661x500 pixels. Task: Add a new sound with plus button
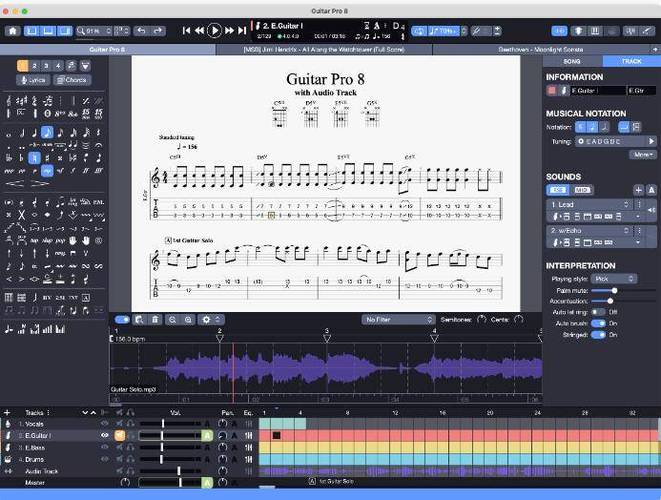[x=638, y=190]
